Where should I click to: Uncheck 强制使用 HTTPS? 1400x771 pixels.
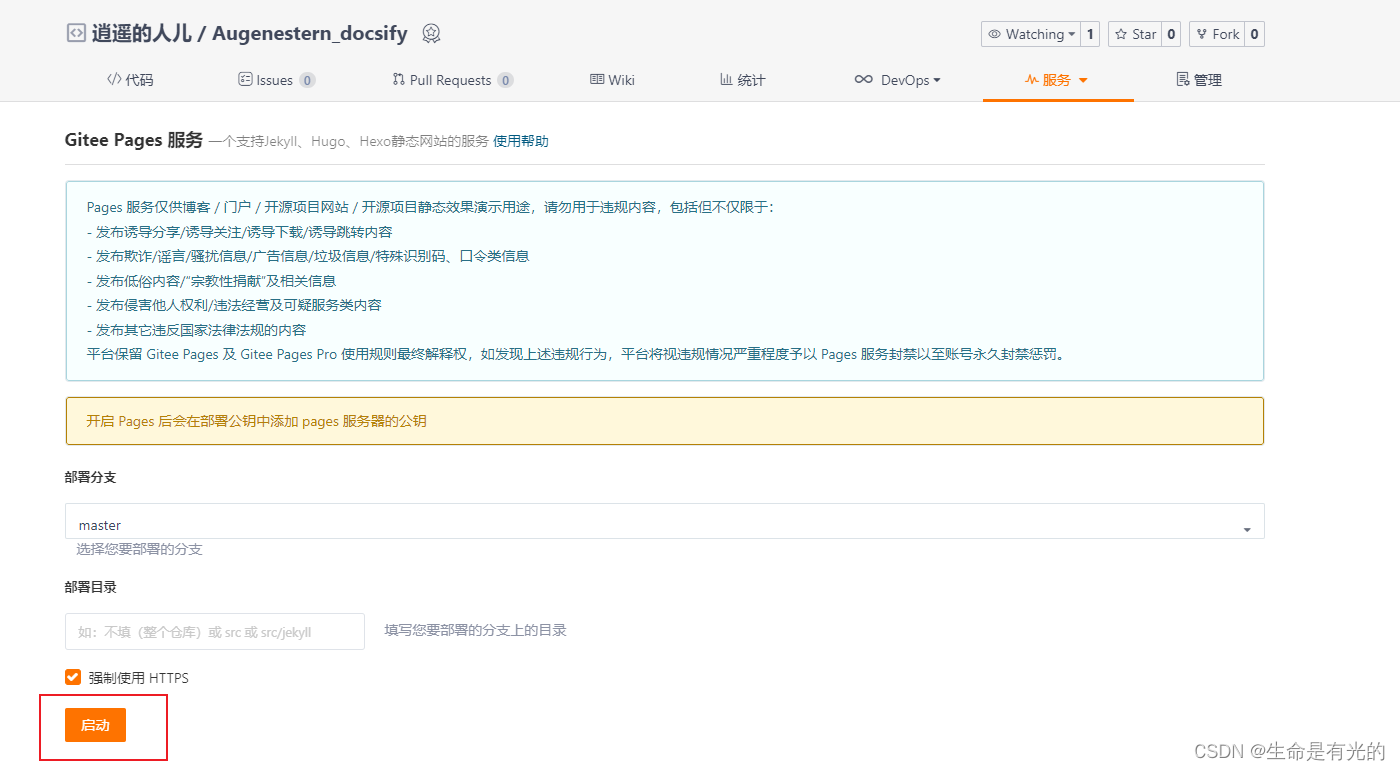pos(72,677)
